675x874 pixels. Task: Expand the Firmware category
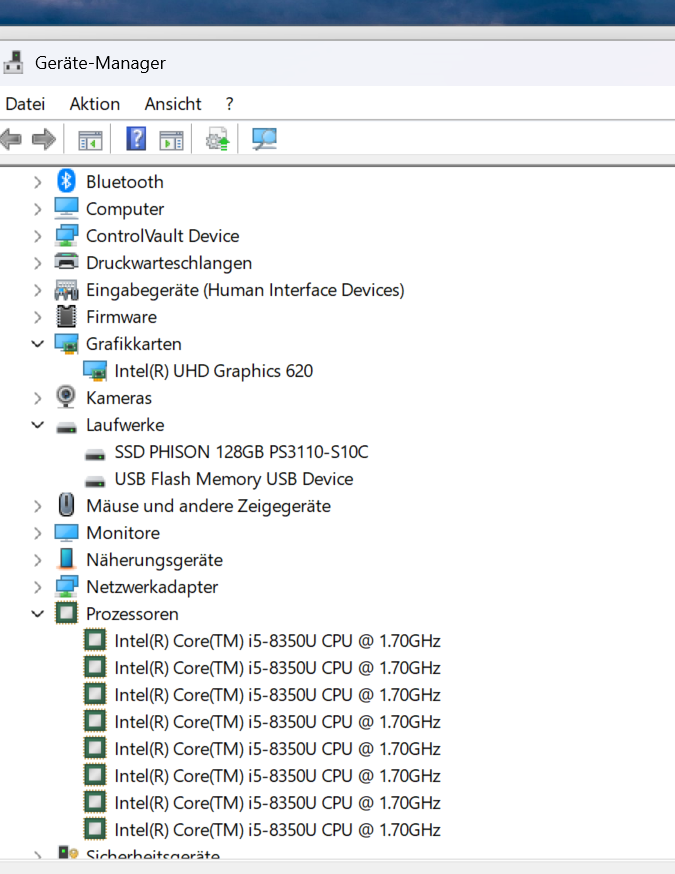[x=37, y=317]
